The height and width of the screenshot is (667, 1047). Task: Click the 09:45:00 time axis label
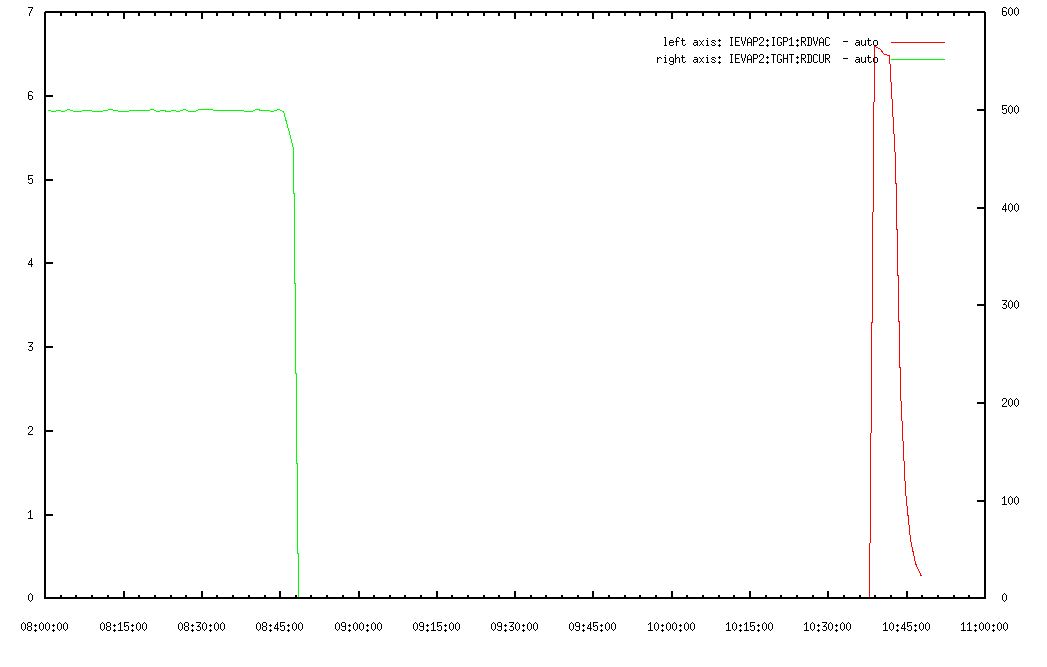[x=592, y=627]
